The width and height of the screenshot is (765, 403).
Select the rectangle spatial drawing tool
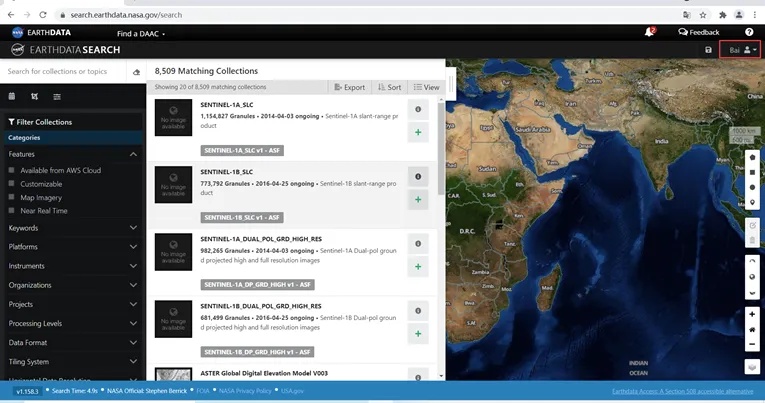(752, 172)
